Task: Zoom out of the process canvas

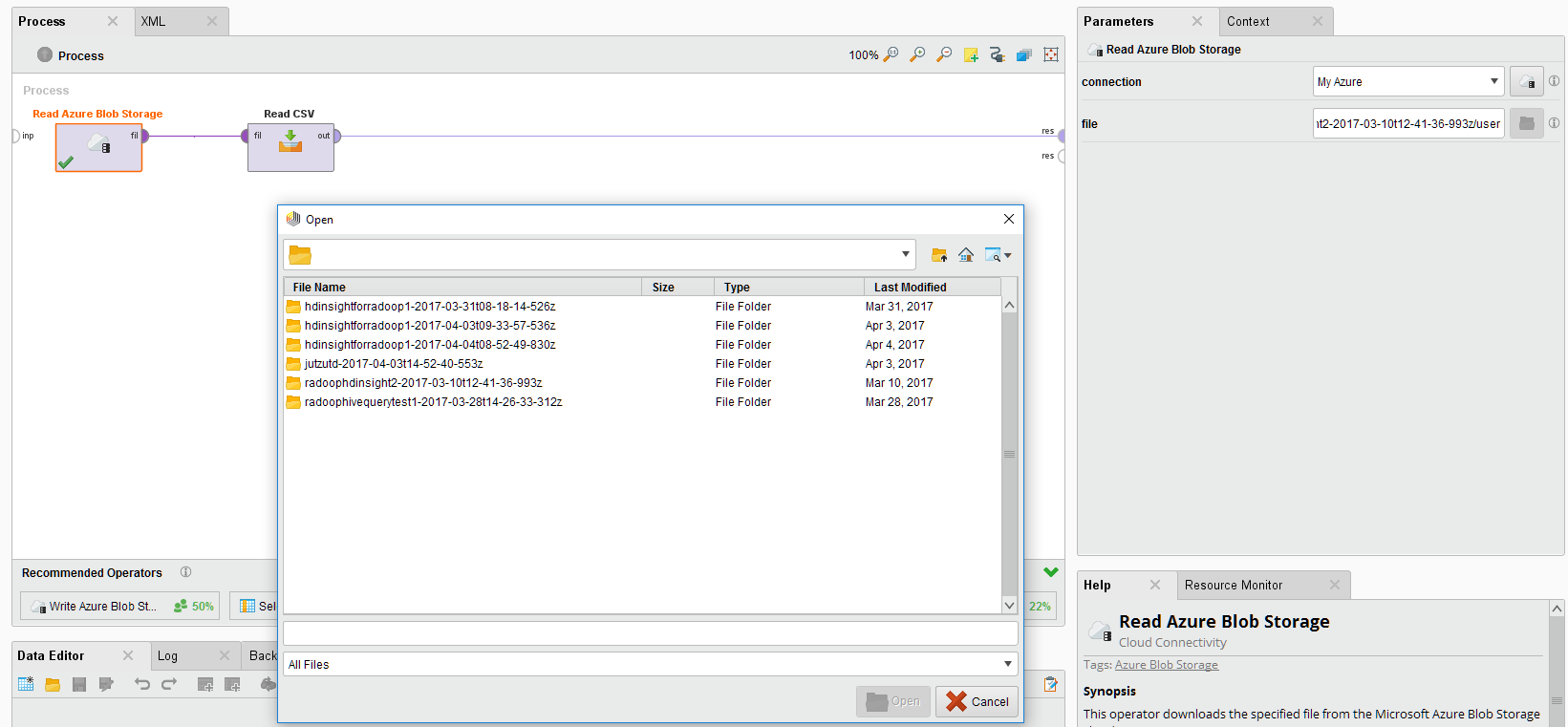Action: tap(944, 55)
